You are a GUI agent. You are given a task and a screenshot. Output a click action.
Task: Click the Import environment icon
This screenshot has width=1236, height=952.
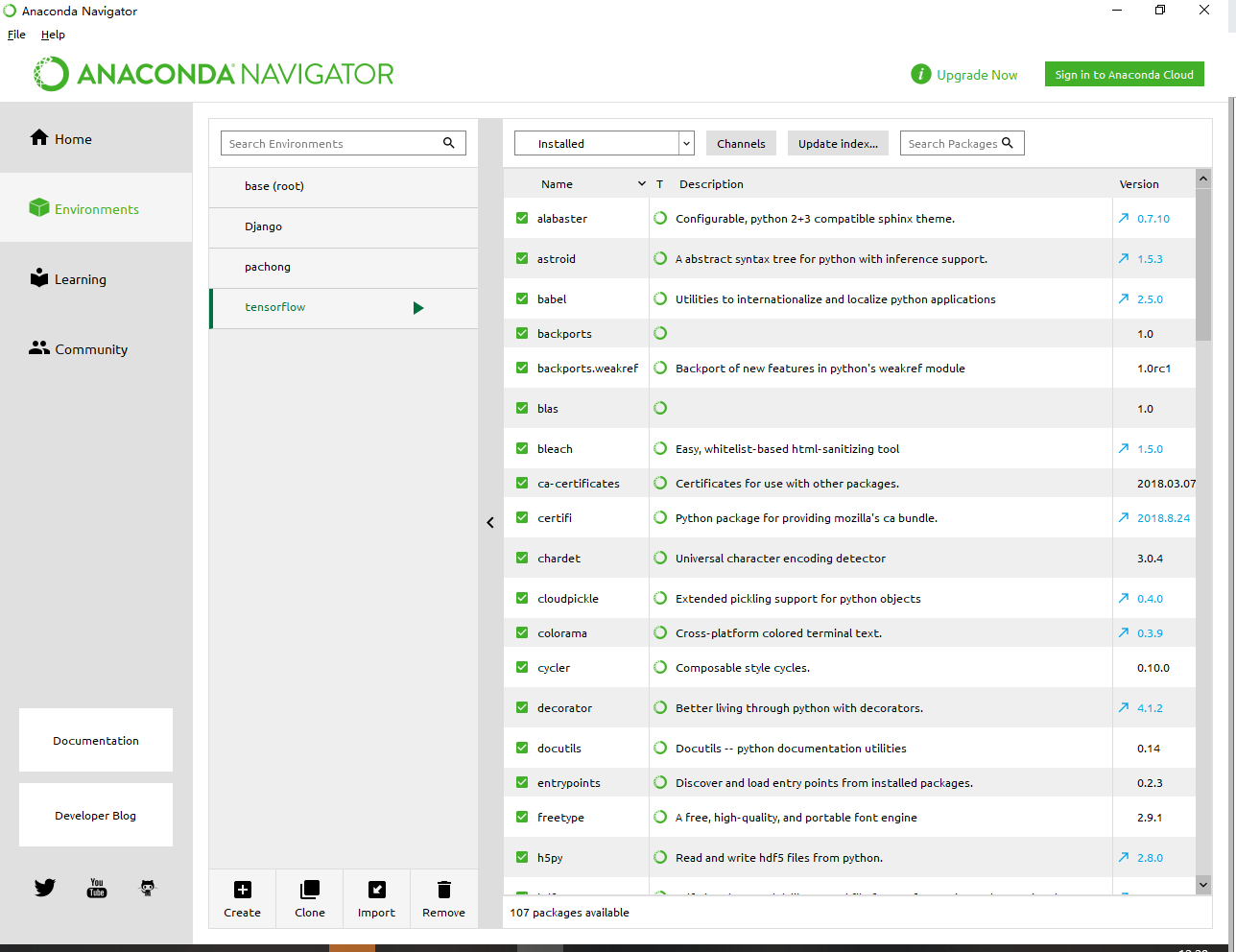377,890
